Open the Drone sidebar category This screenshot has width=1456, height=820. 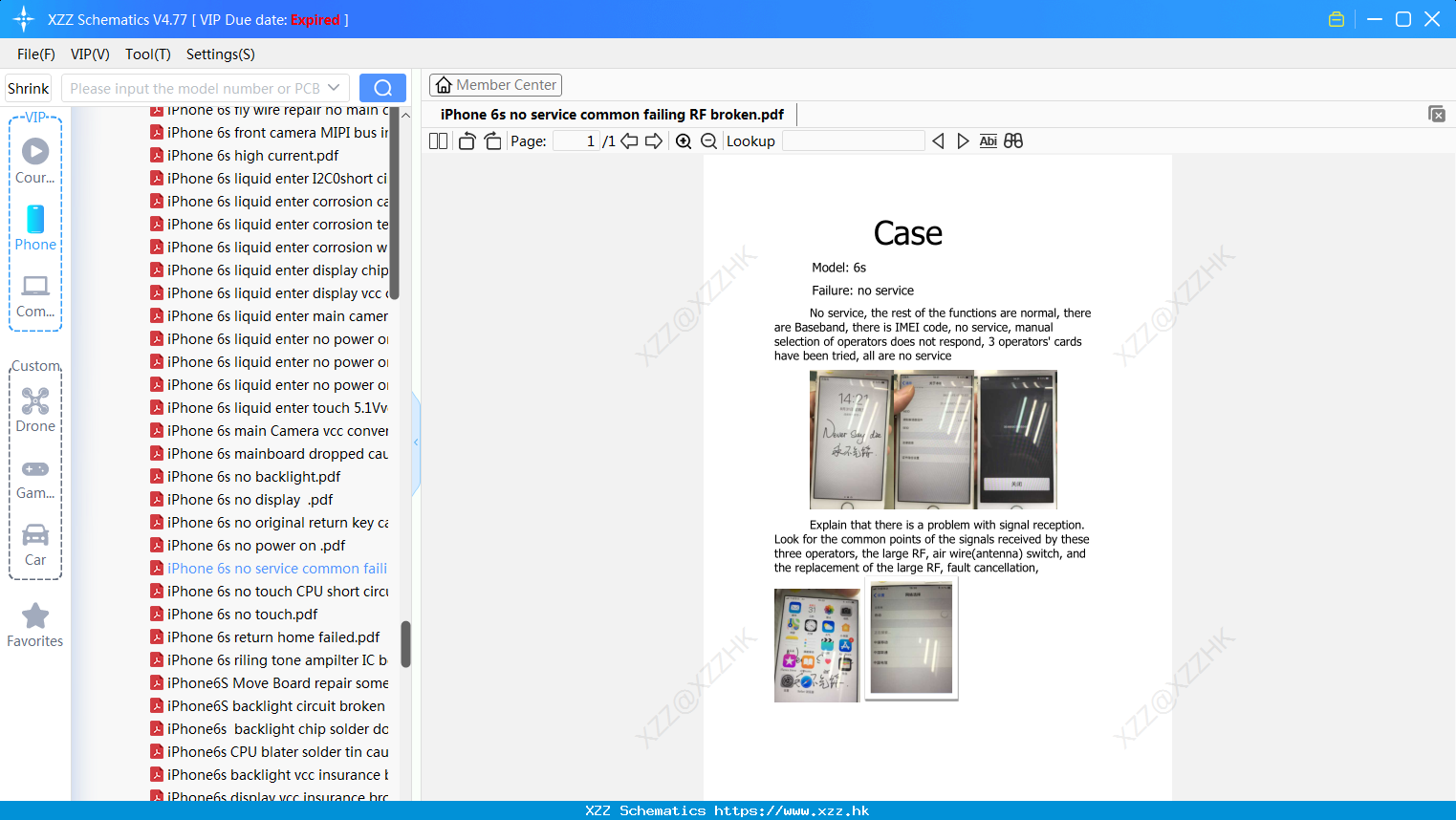pyautogui.click(x=35, y=409)
